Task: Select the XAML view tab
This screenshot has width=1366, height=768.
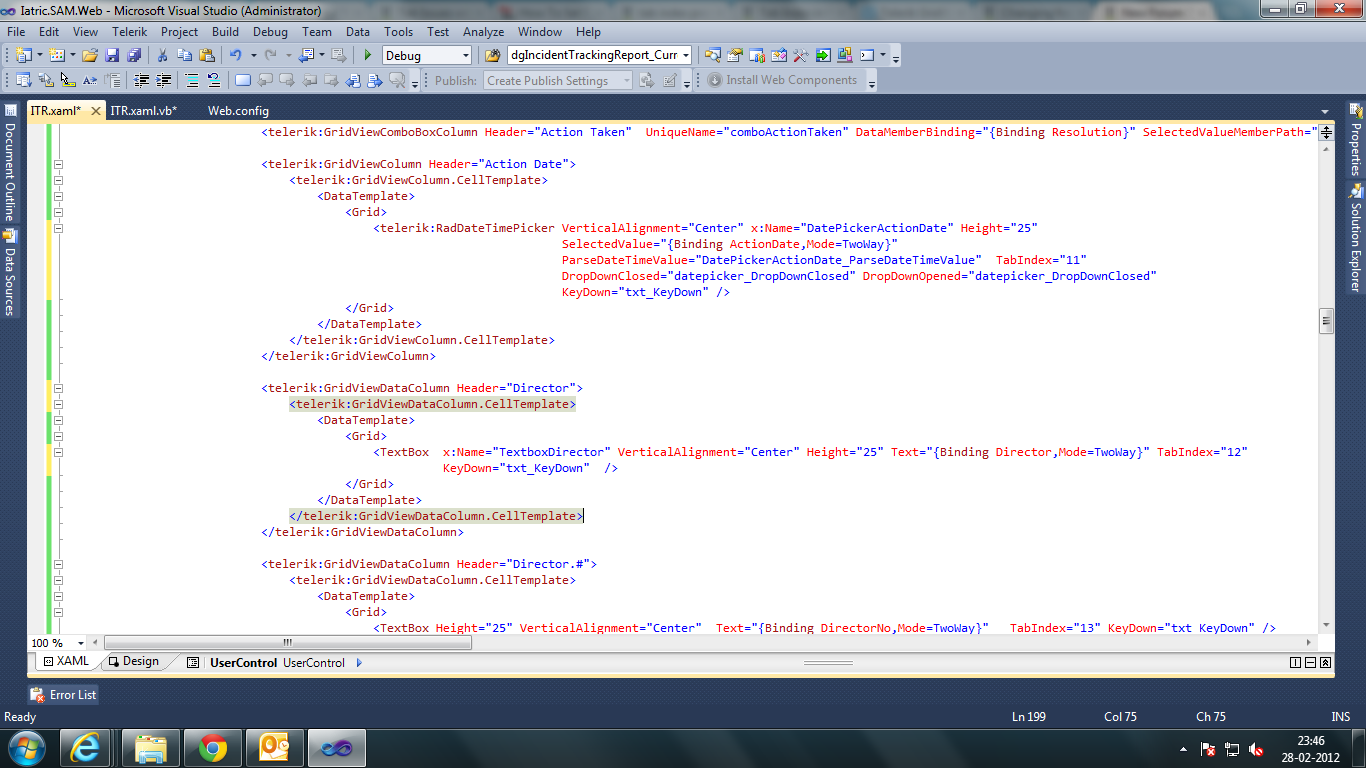Action: click(66, 662)
